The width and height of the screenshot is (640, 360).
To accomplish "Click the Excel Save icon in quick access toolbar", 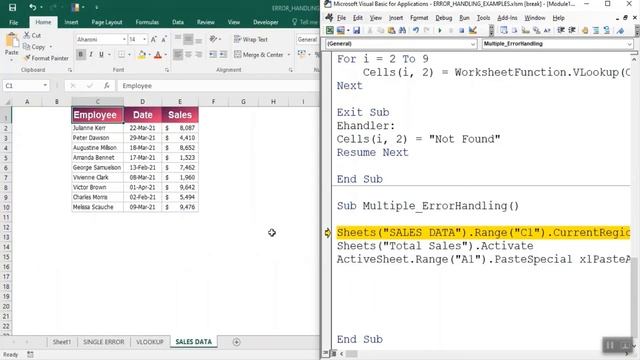I will [x=13, y=7].
